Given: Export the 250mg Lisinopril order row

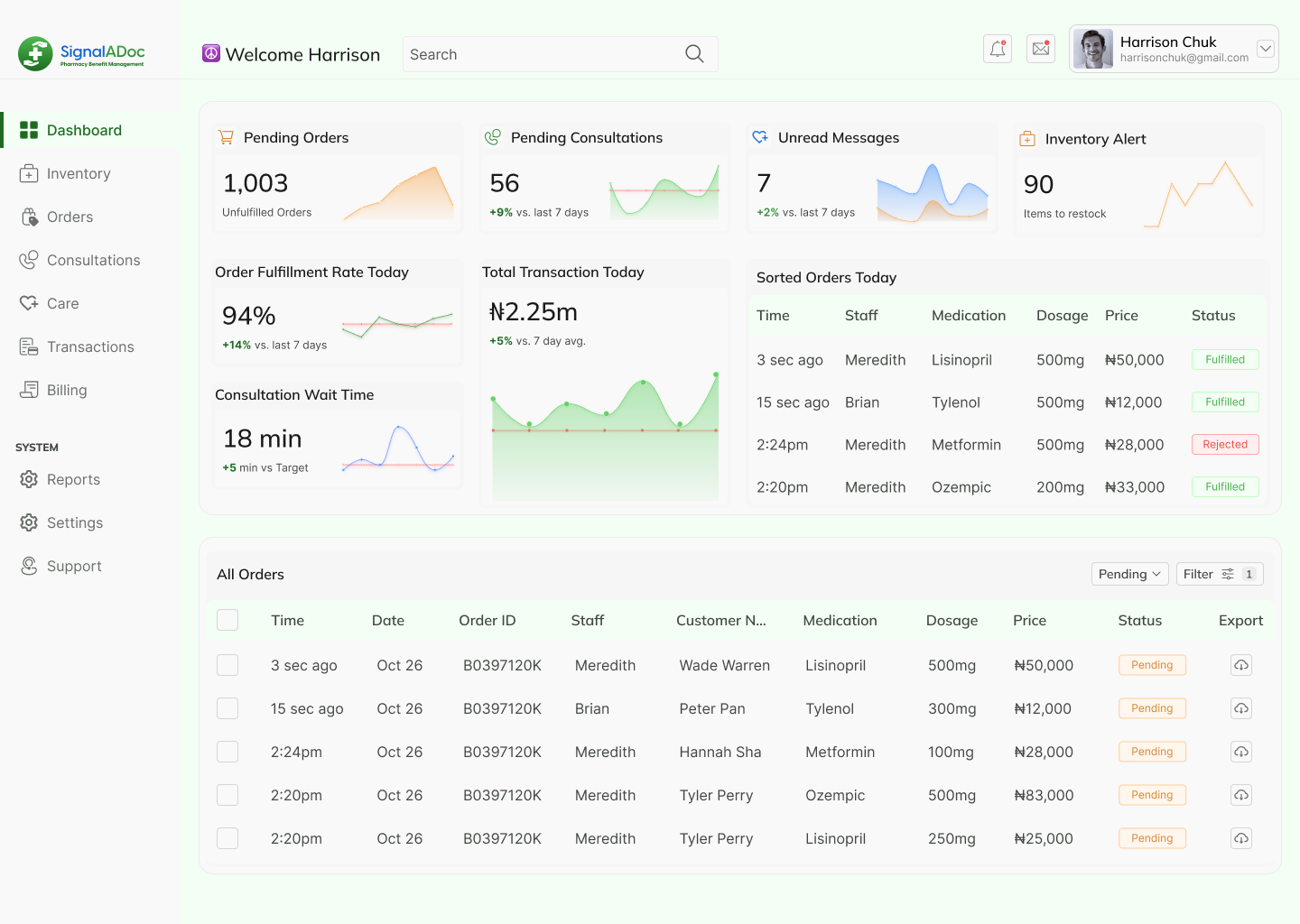Looking at the screenshot, I should (1241, 838).
